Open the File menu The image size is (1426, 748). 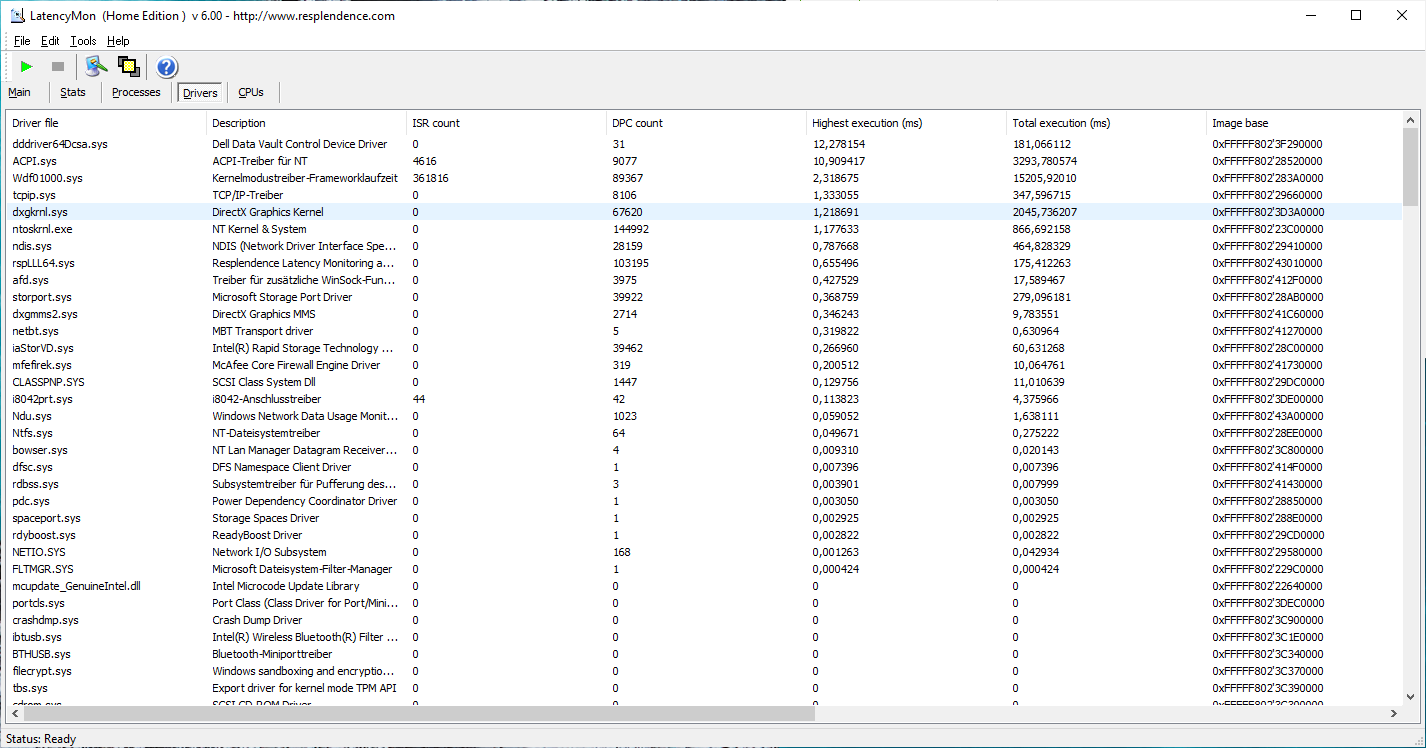(22, 41)
